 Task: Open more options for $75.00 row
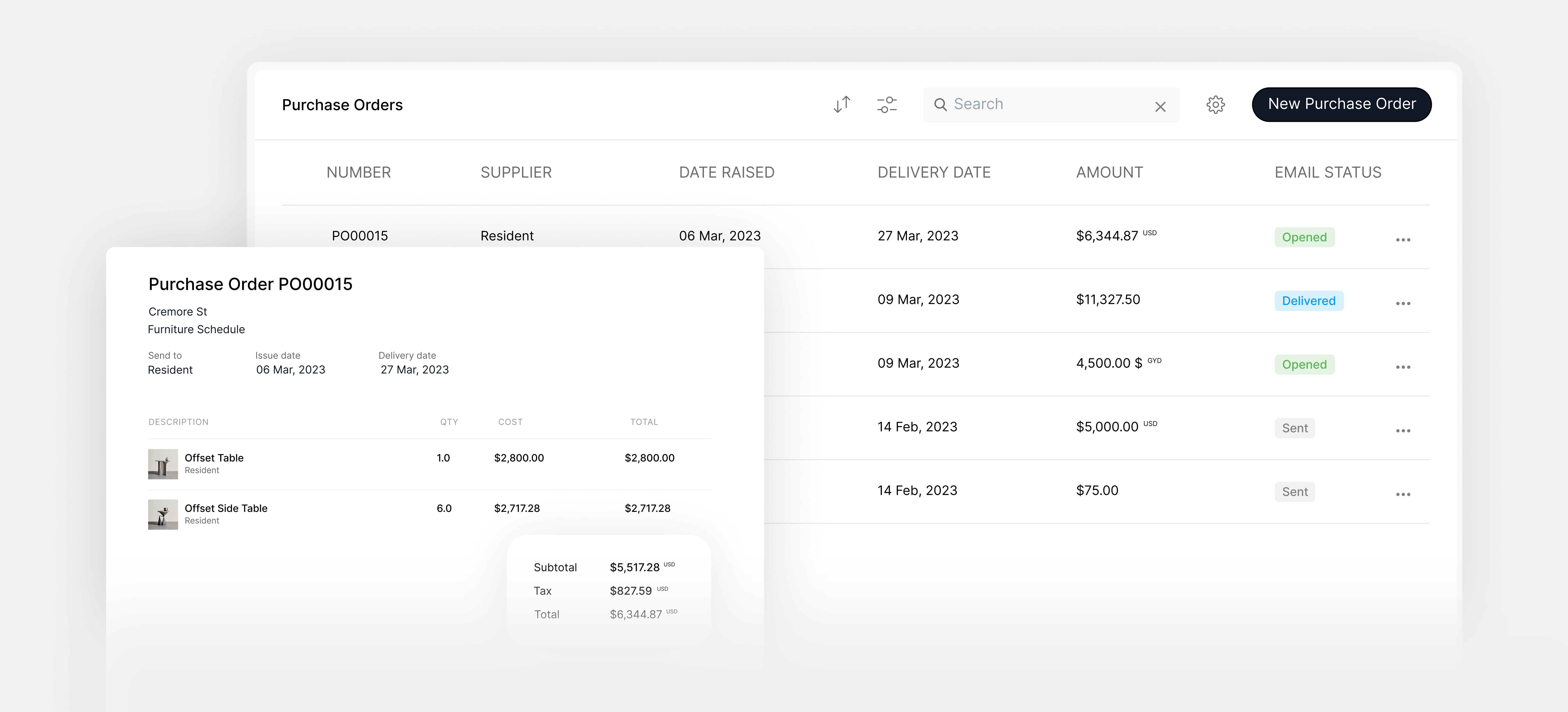(x=1403, y=494)
